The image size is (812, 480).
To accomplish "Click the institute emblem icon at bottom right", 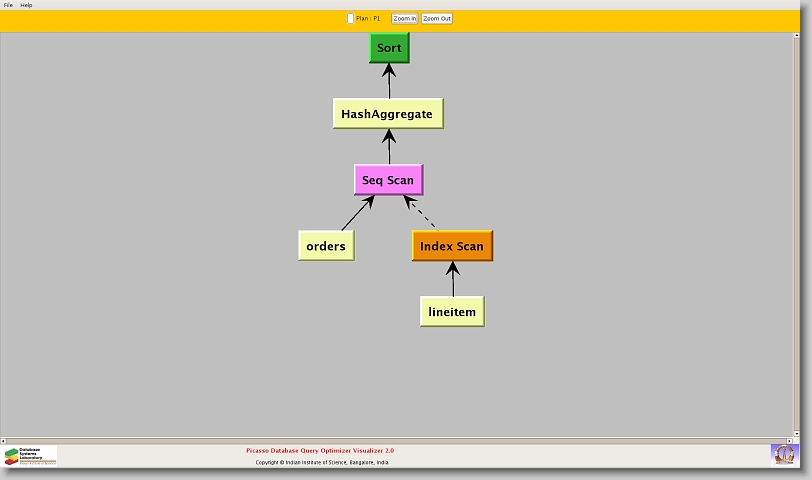I will [x=784, y=454].
